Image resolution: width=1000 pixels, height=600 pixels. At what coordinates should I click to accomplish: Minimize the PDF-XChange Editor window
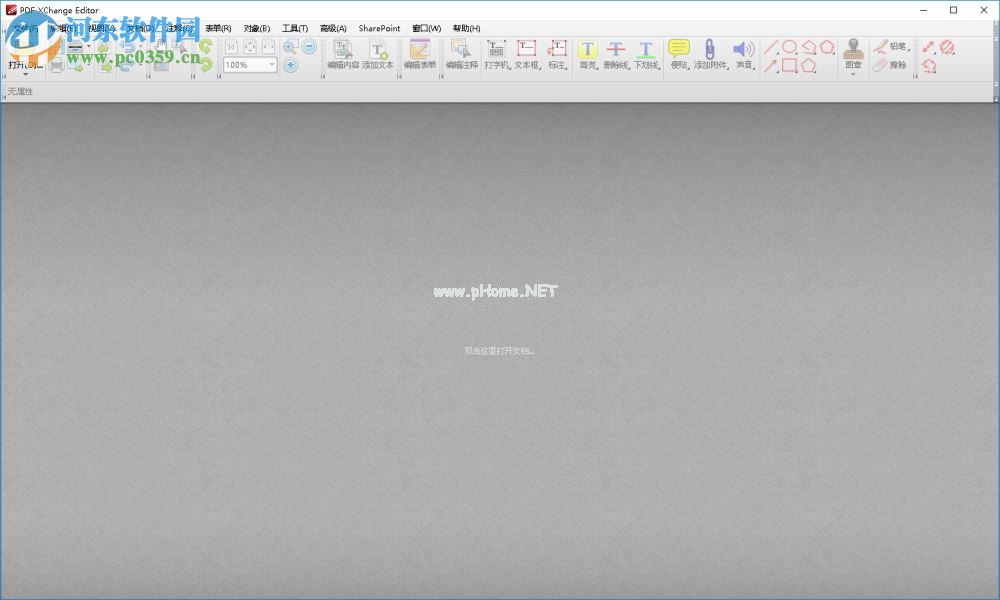coord(923,10)
